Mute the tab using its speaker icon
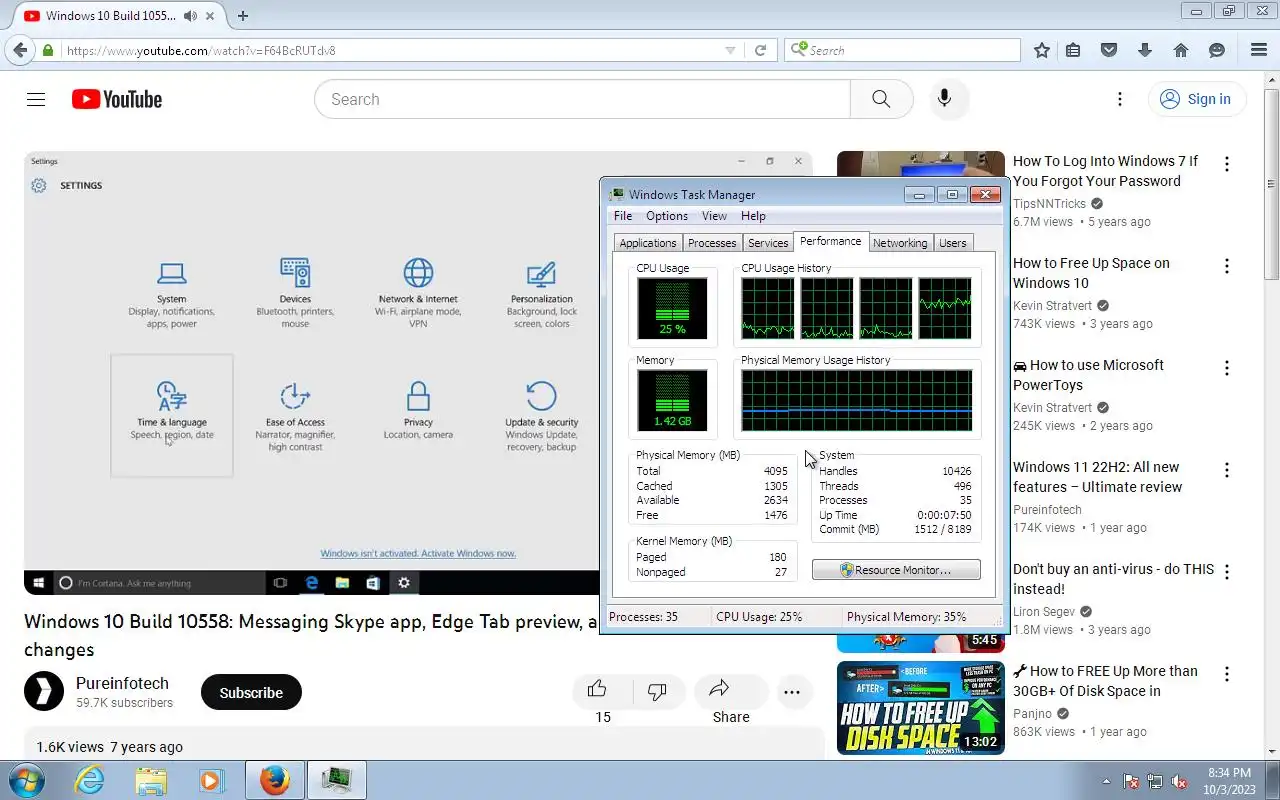The image size is (1280, 800). 191,16
